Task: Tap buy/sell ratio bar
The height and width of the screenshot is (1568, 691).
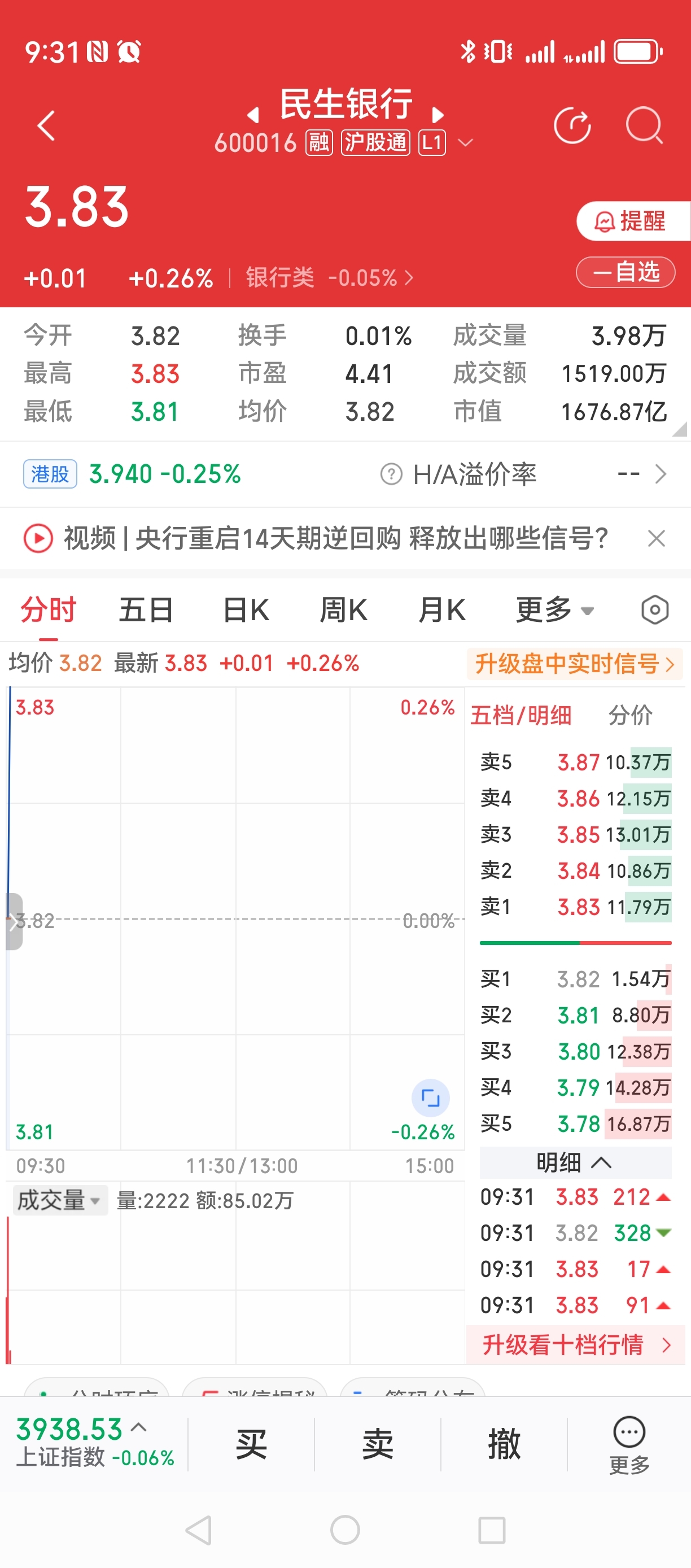Action: point(575,943)
